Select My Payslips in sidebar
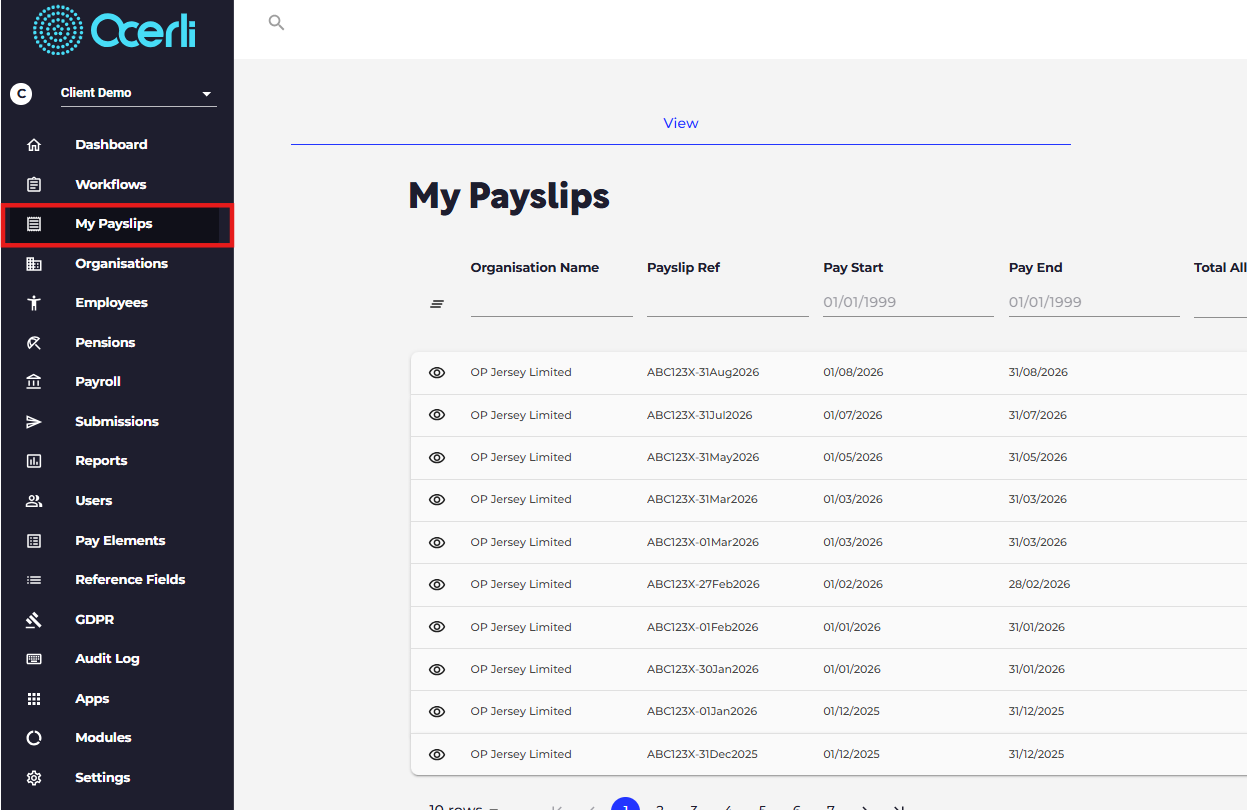The image size is (1247, 810). coord(117,224)
